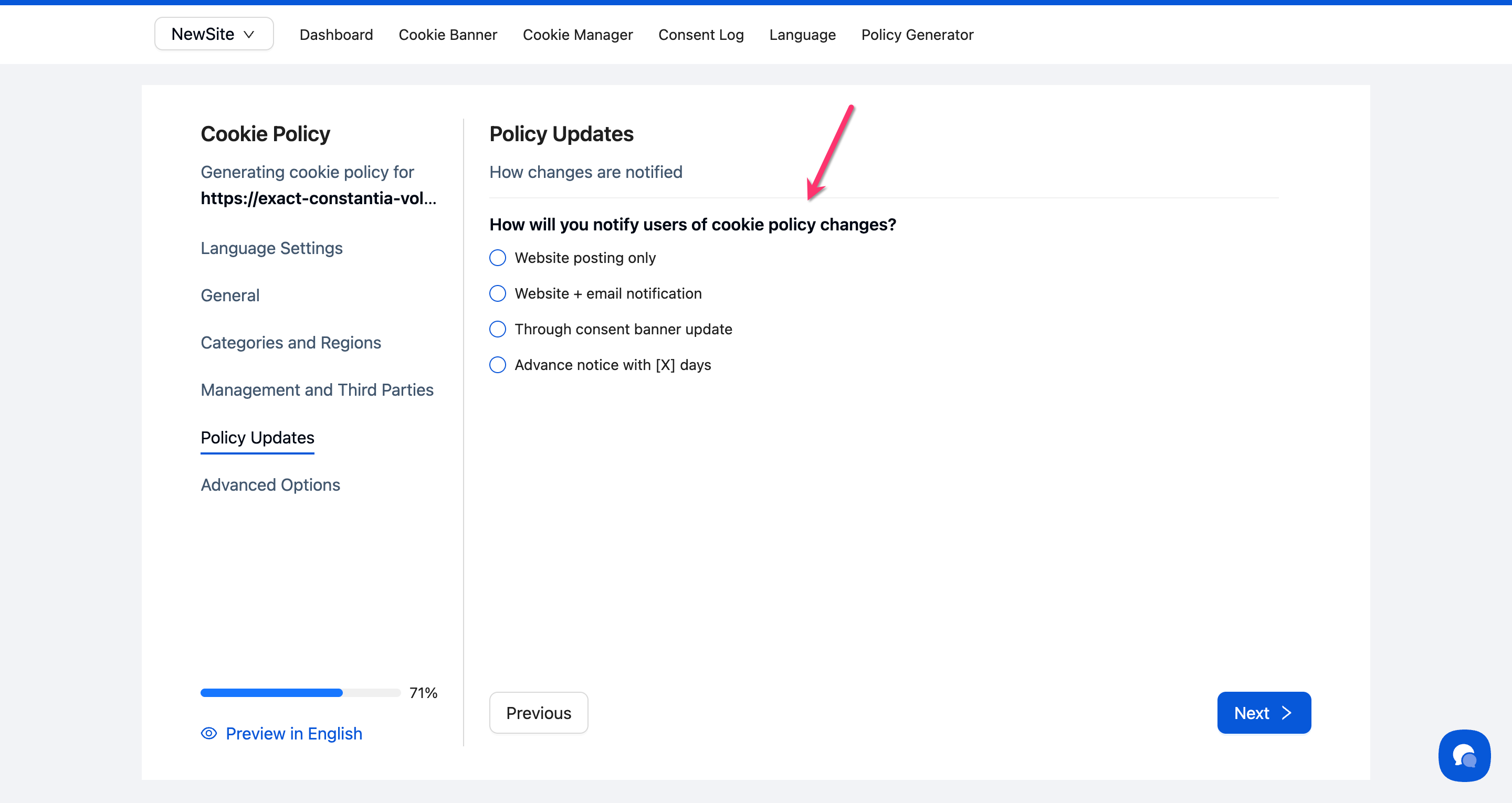Screen dimensions: 1512x803
Task: Open the Policy Generator nav item
Action: click(x=917, y=35)
